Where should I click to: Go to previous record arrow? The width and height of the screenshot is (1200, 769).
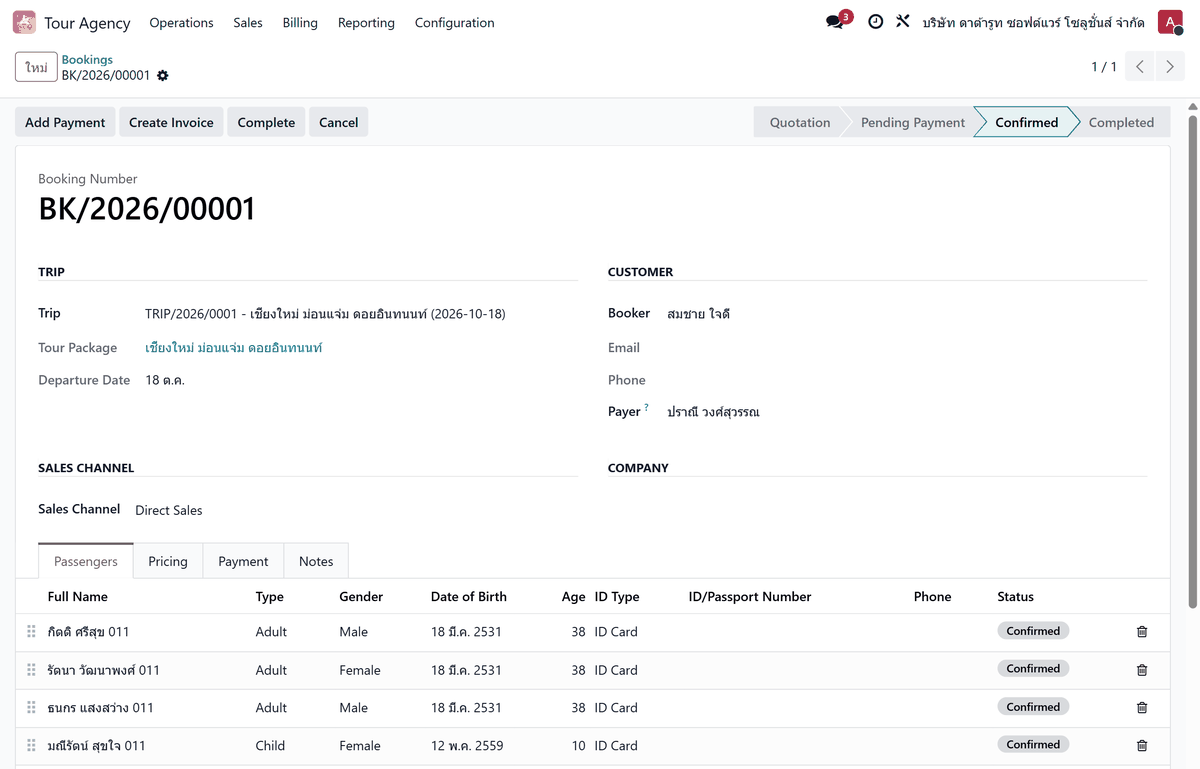click(x=1139, y=67)
